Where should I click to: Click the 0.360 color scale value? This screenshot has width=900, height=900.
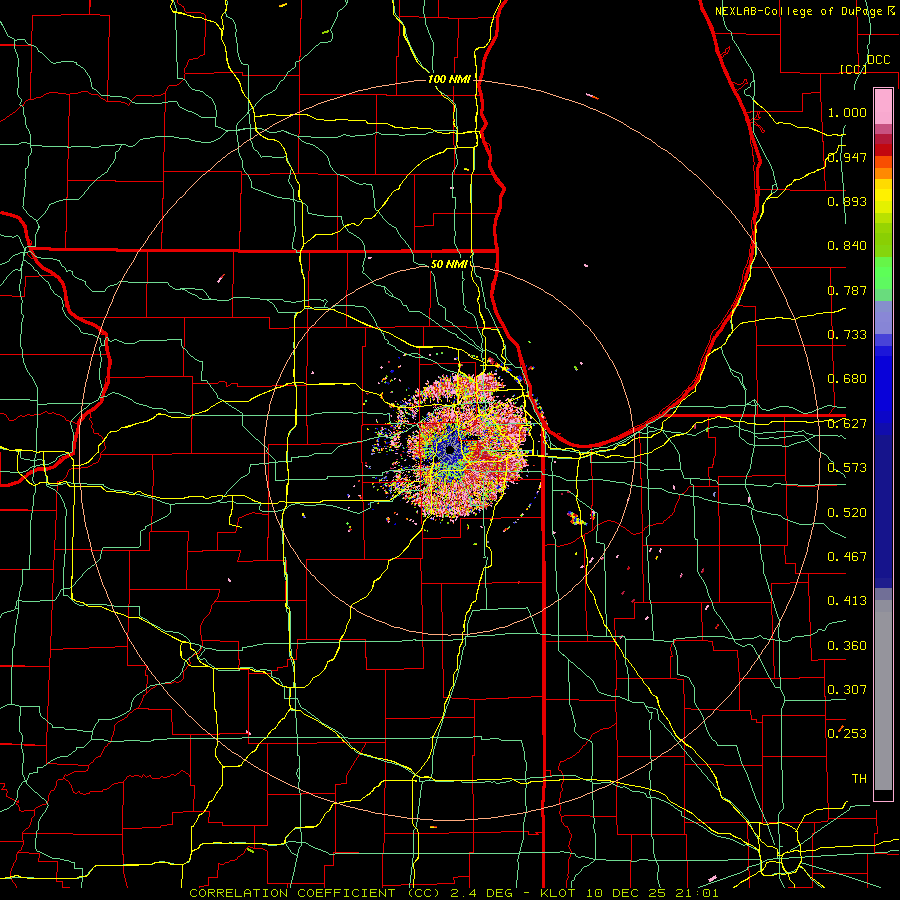847,646
